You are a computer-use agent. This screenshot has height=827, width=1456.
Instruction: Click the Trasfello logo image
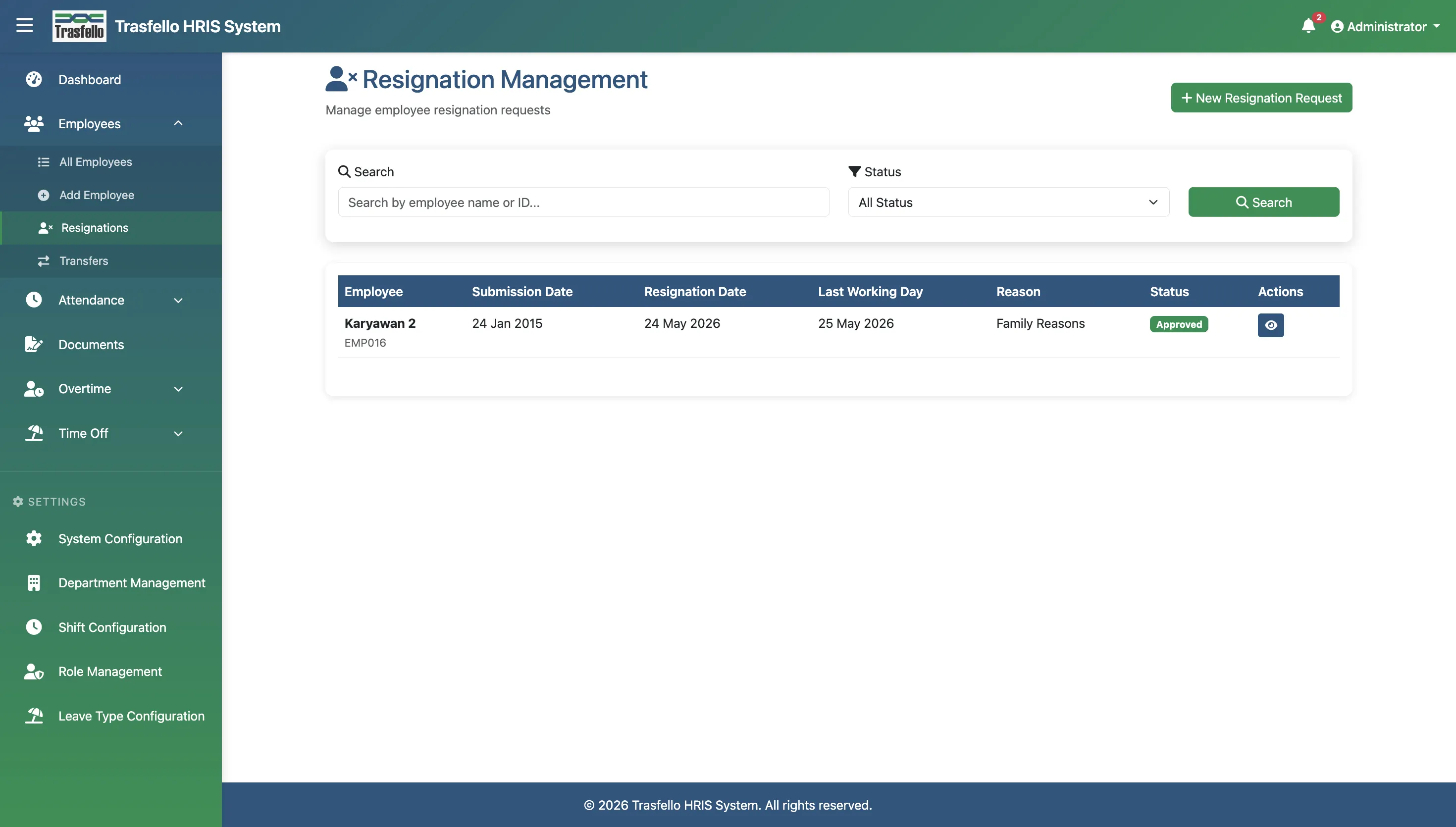click(79, 26)
